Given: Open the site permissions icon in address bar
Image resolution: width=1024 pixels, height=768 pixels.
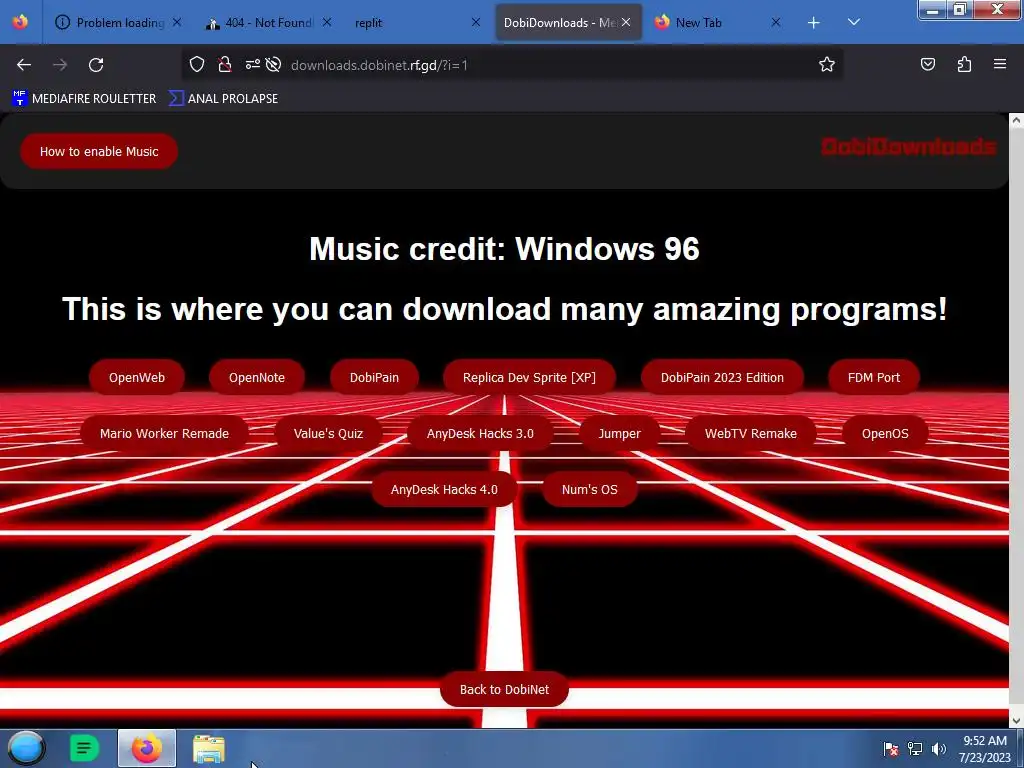Looking at the screenshot, I should tap(253, 64).
